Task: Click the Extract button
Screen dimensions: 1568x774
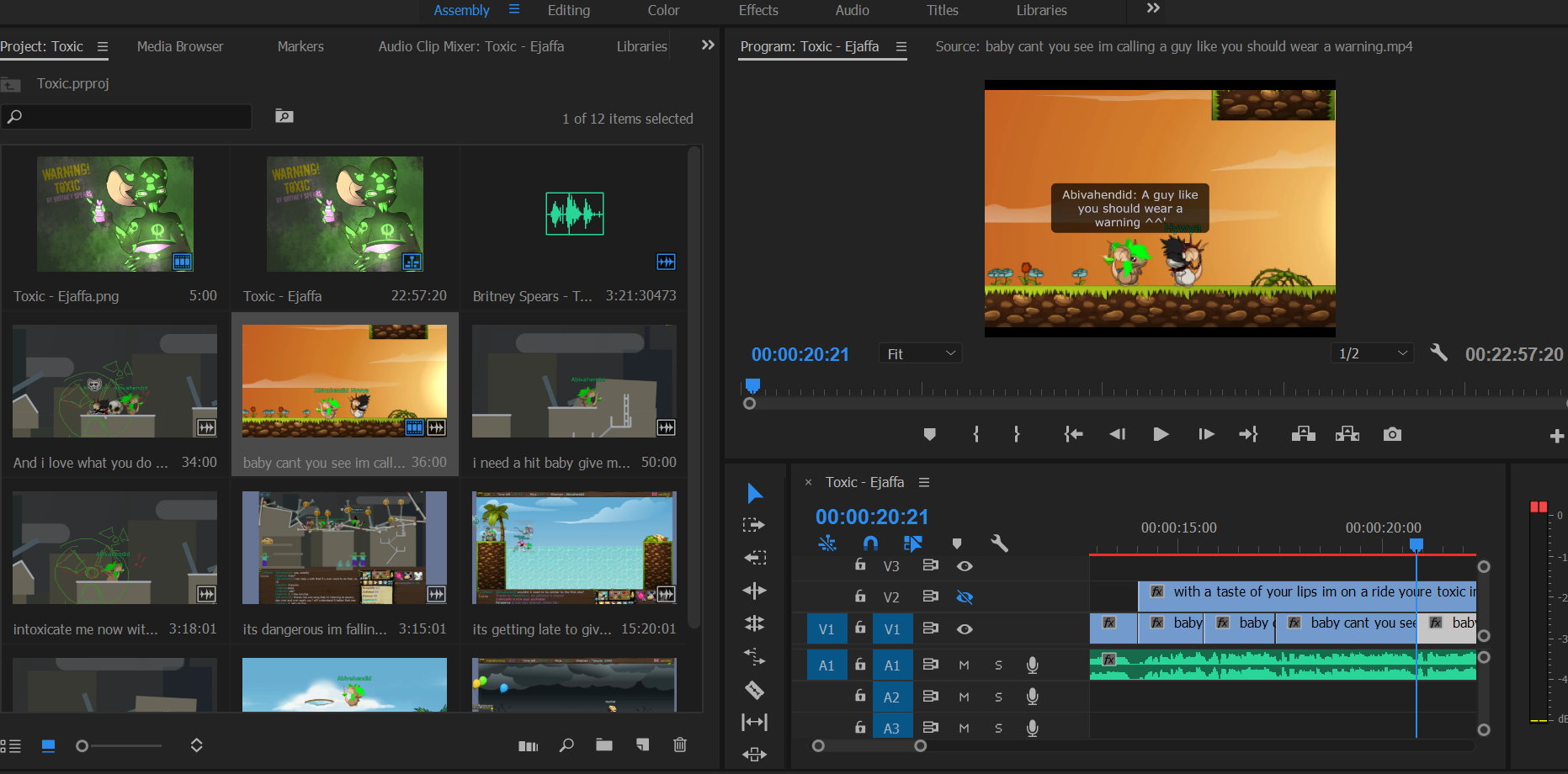Action: click(1347, 434)
